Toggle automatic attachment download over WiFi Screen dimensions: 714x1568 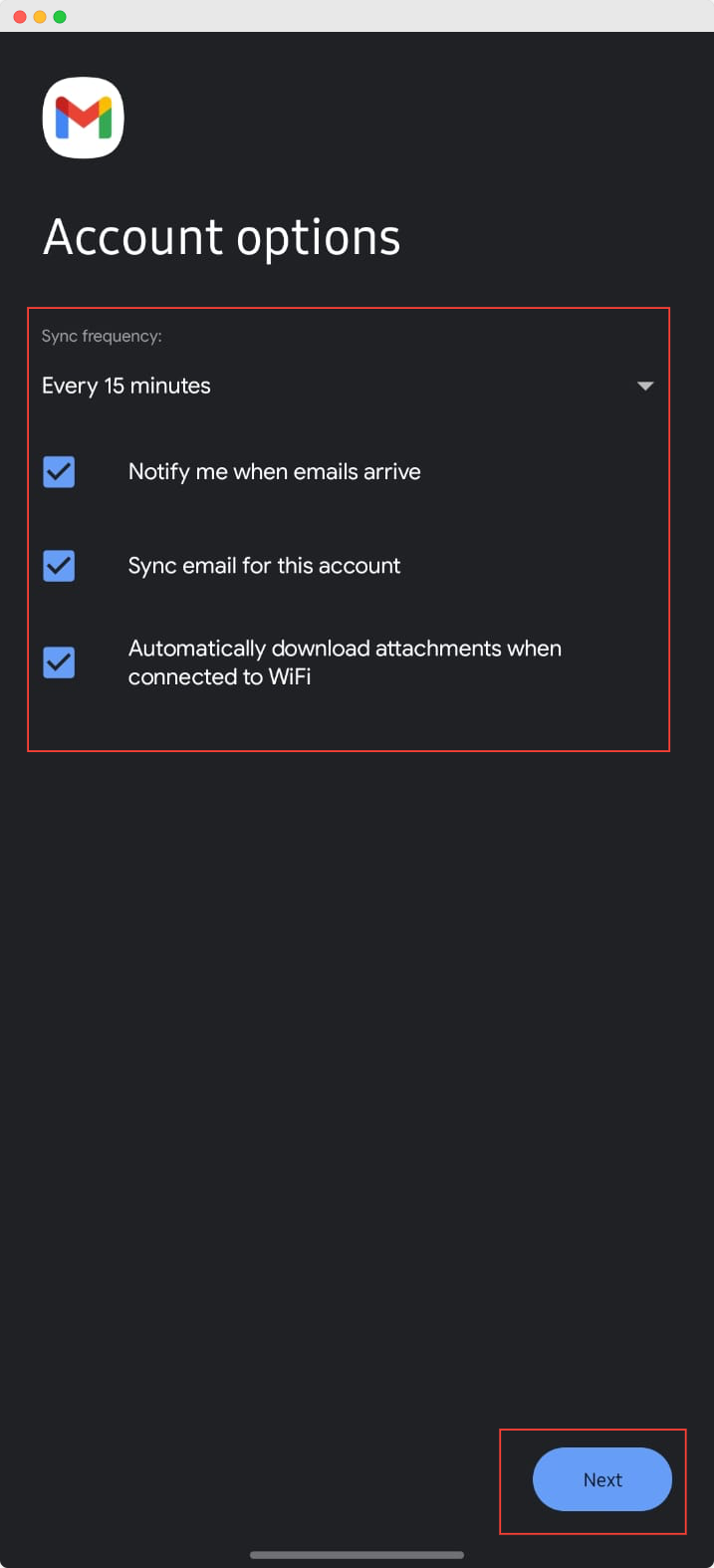click(x=58, y=661)
